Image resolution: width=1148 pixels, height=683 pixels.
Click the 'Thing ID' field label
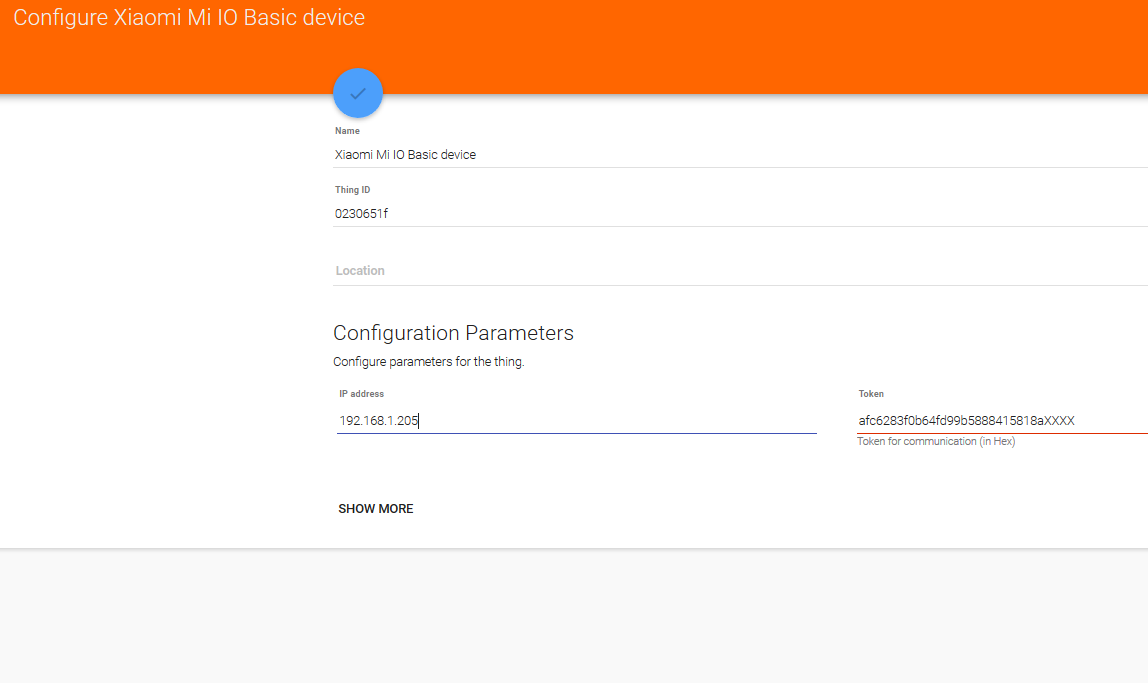352,190
